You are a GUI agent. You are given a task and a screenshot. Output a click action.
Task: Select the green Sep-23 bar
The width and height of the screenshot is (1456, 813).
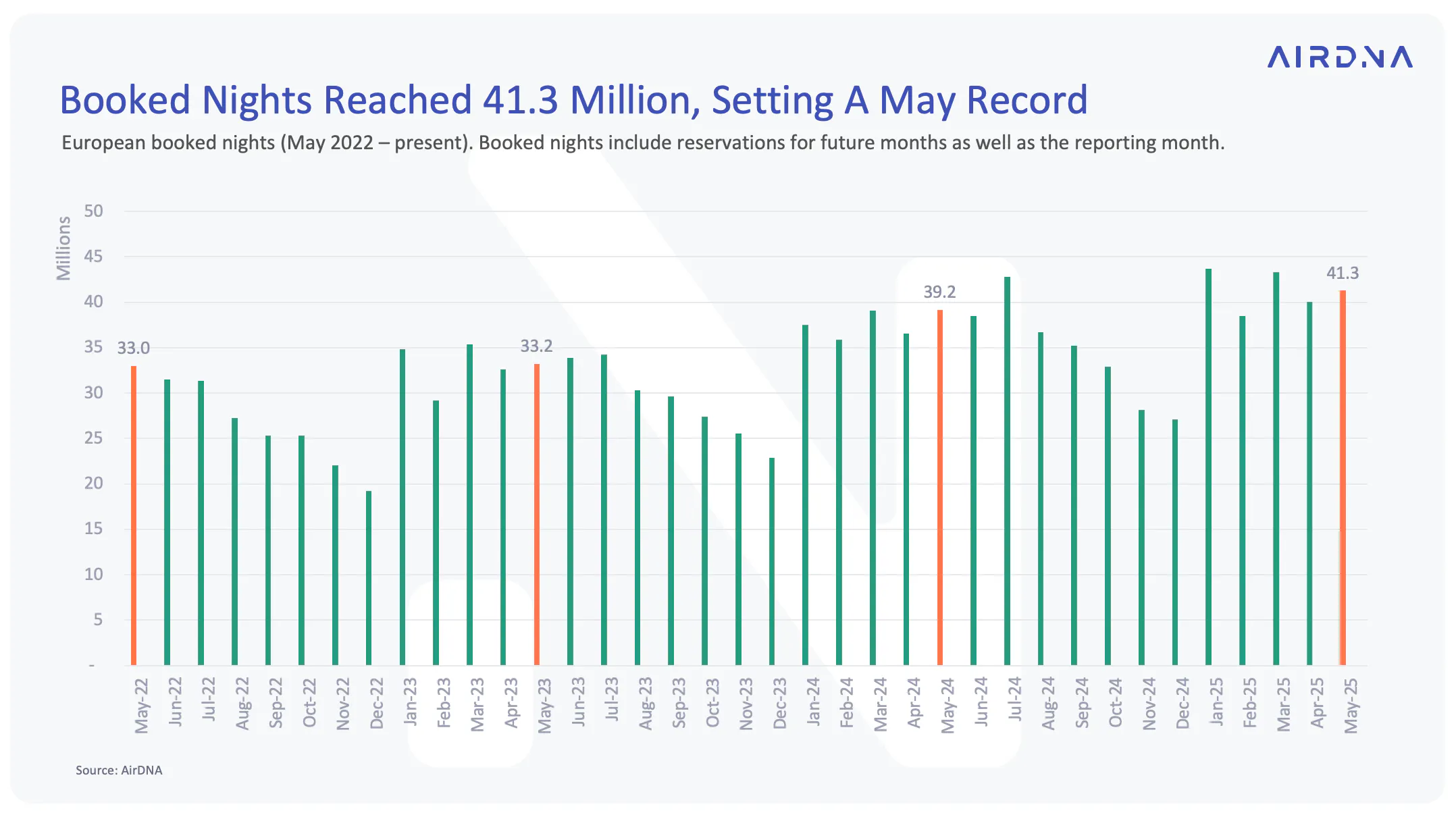click(x=671, y=531)
